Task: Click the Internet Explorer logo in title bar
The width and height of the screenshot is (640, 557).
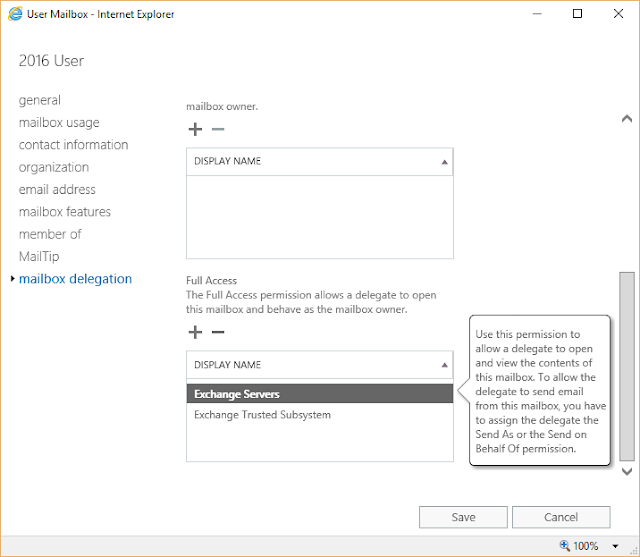Action: 15,14
